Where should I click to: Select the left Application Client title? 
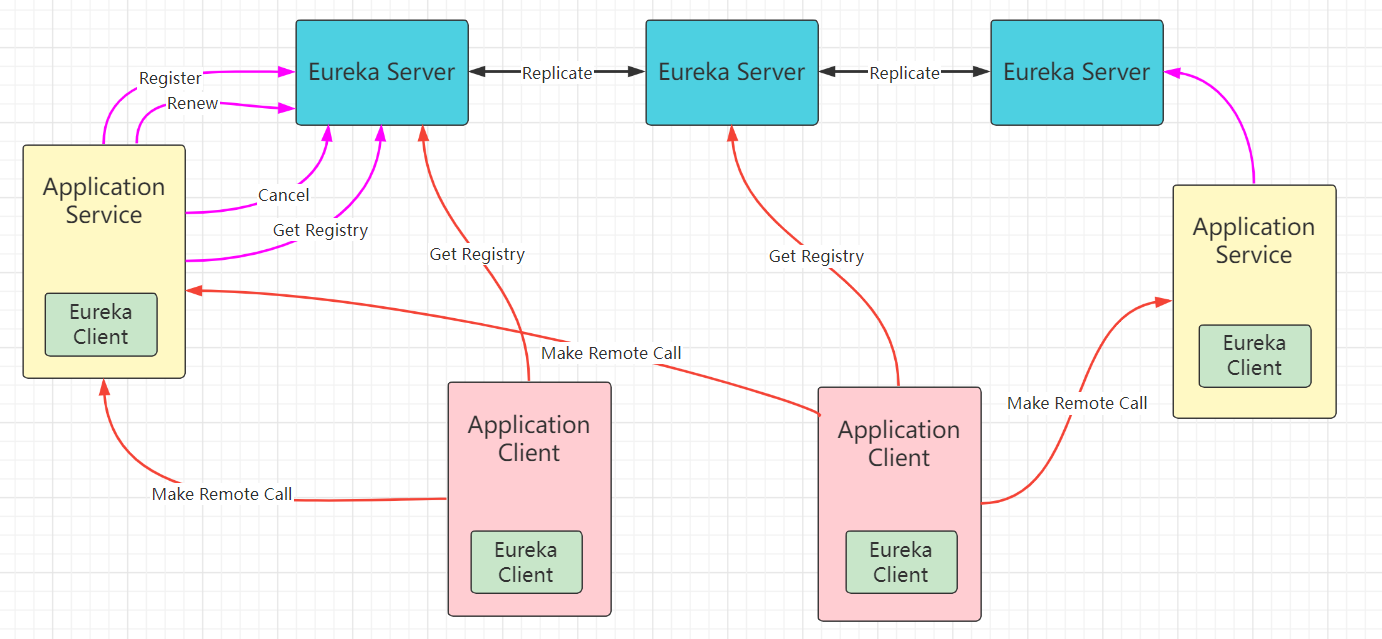pos(529,439)
